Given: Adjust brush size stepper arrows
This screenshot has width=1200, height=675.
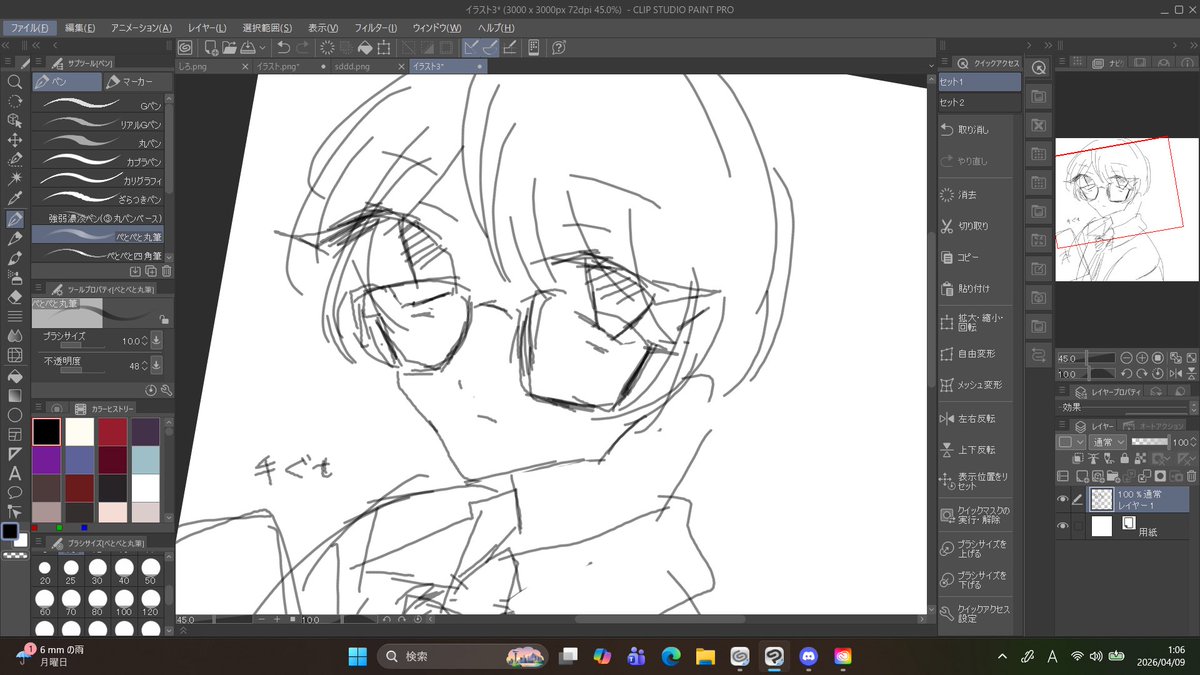Looking at the screenshot, I should [144, 341].
